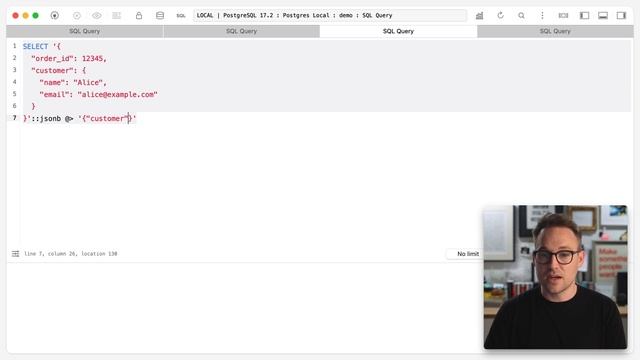Click the "customer": { line in editor
Viewport: 640px width, 360px height.
pos(58,70)
